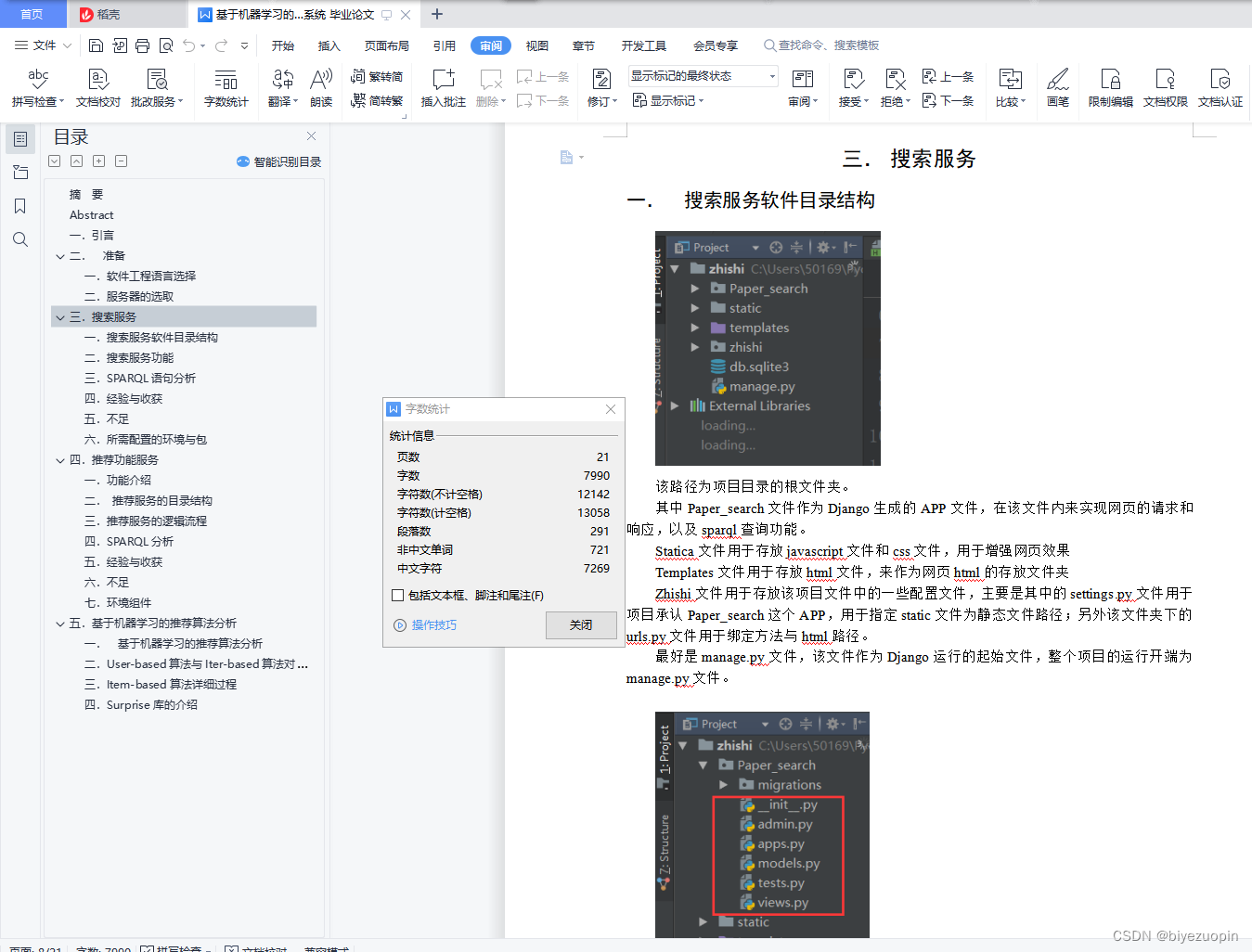Switch to the 章节 ribbon tab

click(x=583, y=45)
